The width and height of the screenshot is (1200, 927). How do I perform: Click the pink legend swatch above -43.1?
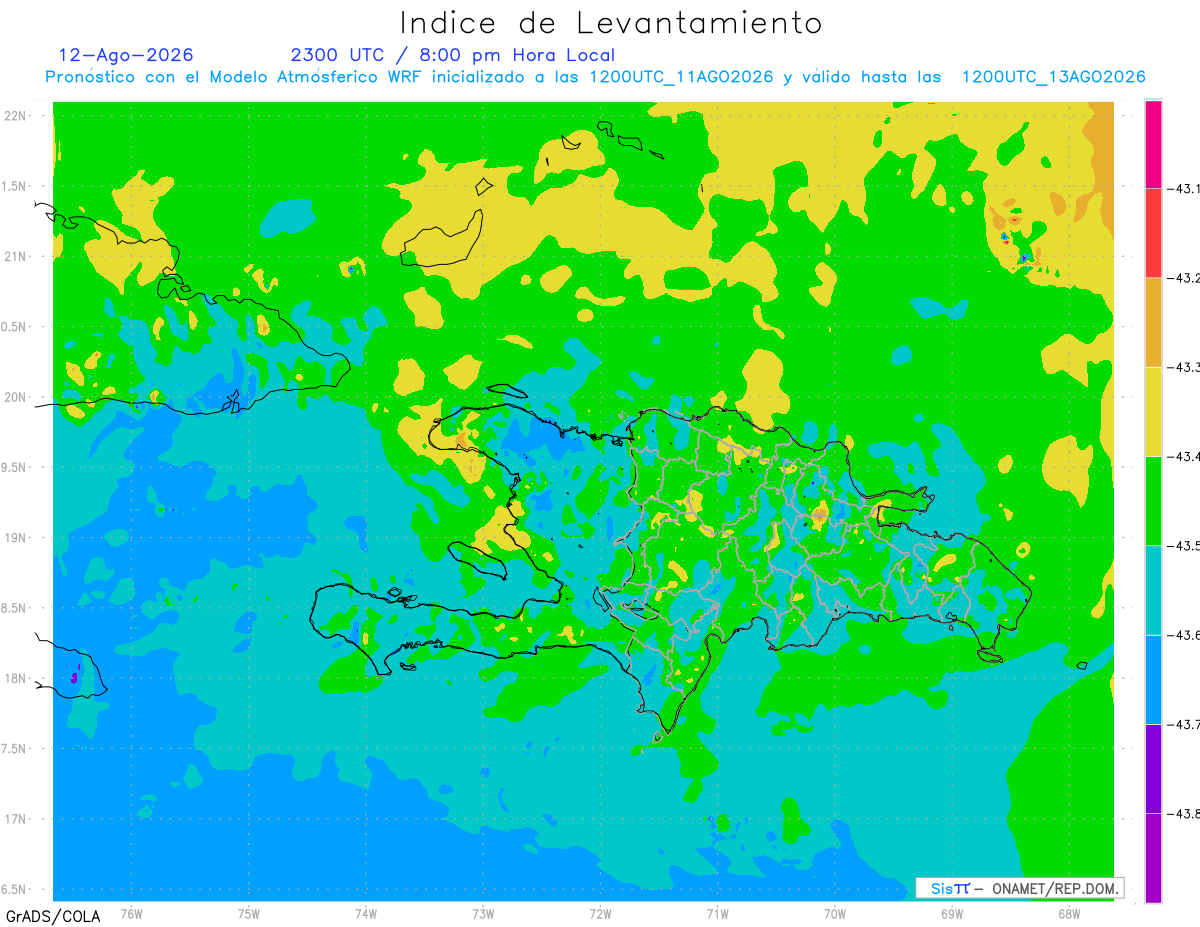coord(1153,144)
